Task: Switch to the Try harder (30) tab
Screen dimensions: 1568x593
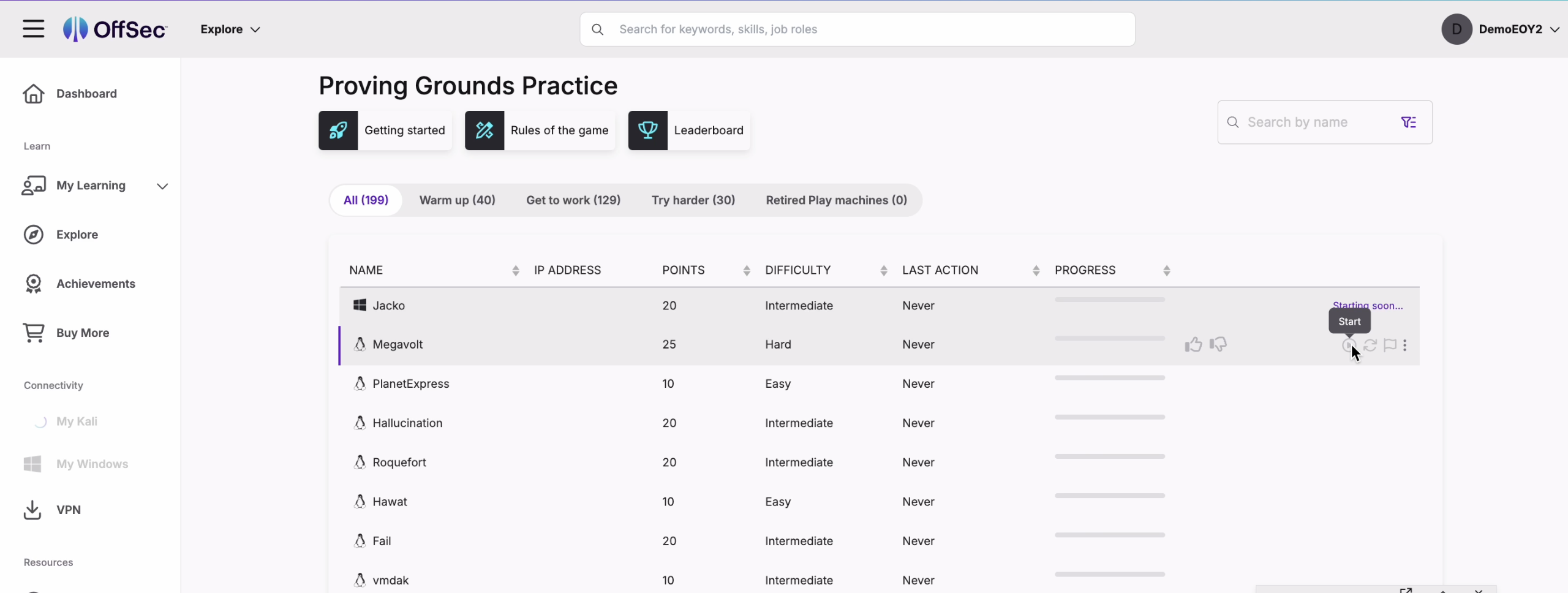Action: tap(693, 200)
